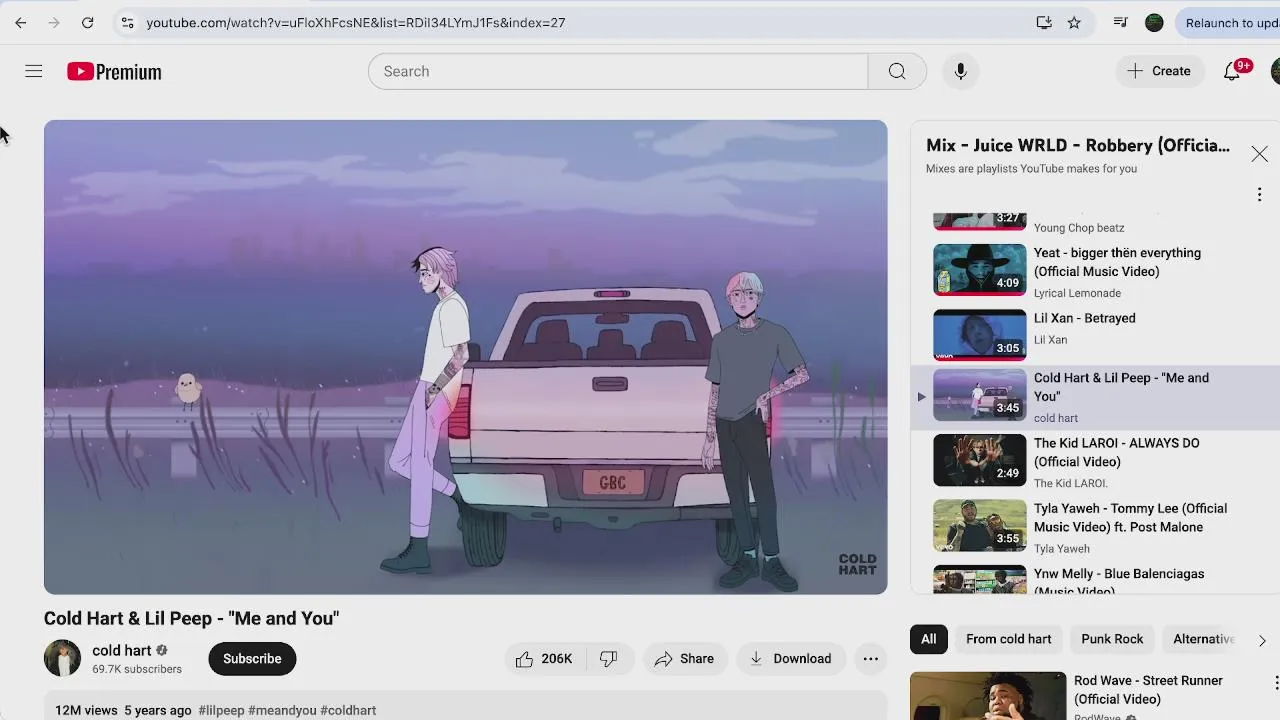Click the install app icon in address bar
The image size is (1280, 720).
point(1044,22)
